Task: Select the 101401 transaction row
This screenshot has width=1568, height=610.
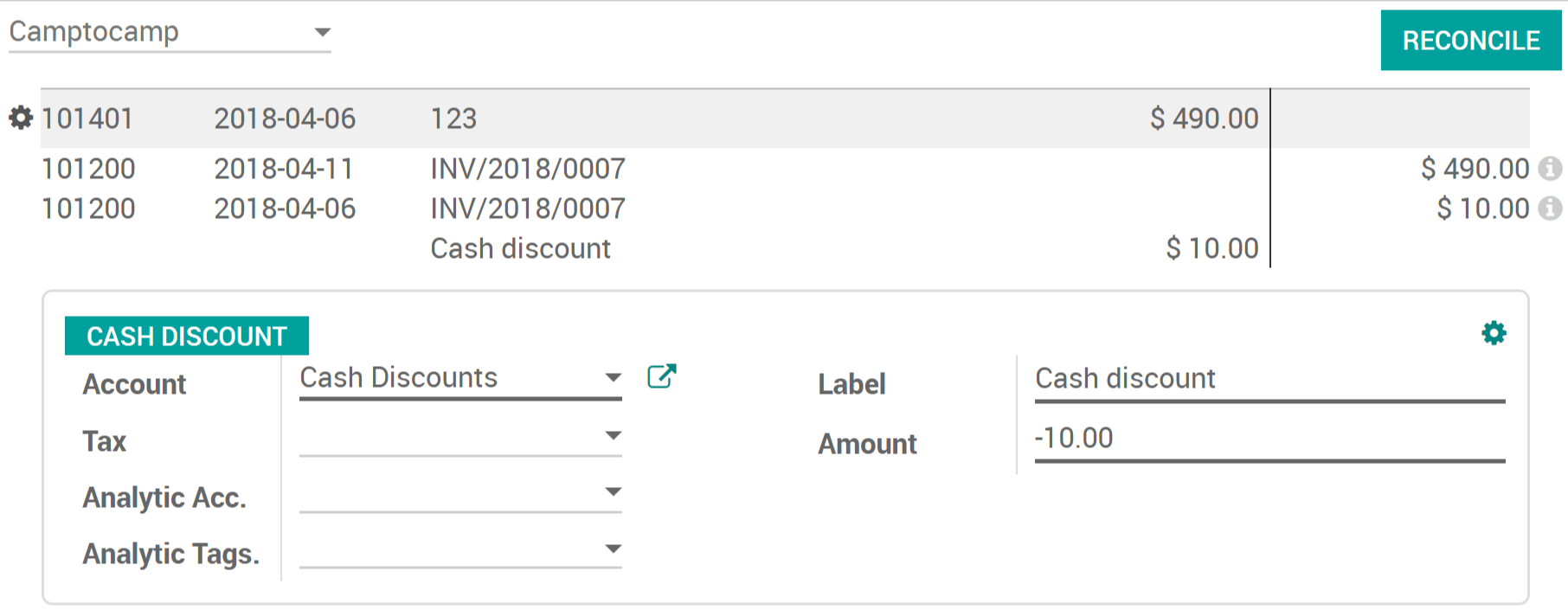Action: coord(606,118)
